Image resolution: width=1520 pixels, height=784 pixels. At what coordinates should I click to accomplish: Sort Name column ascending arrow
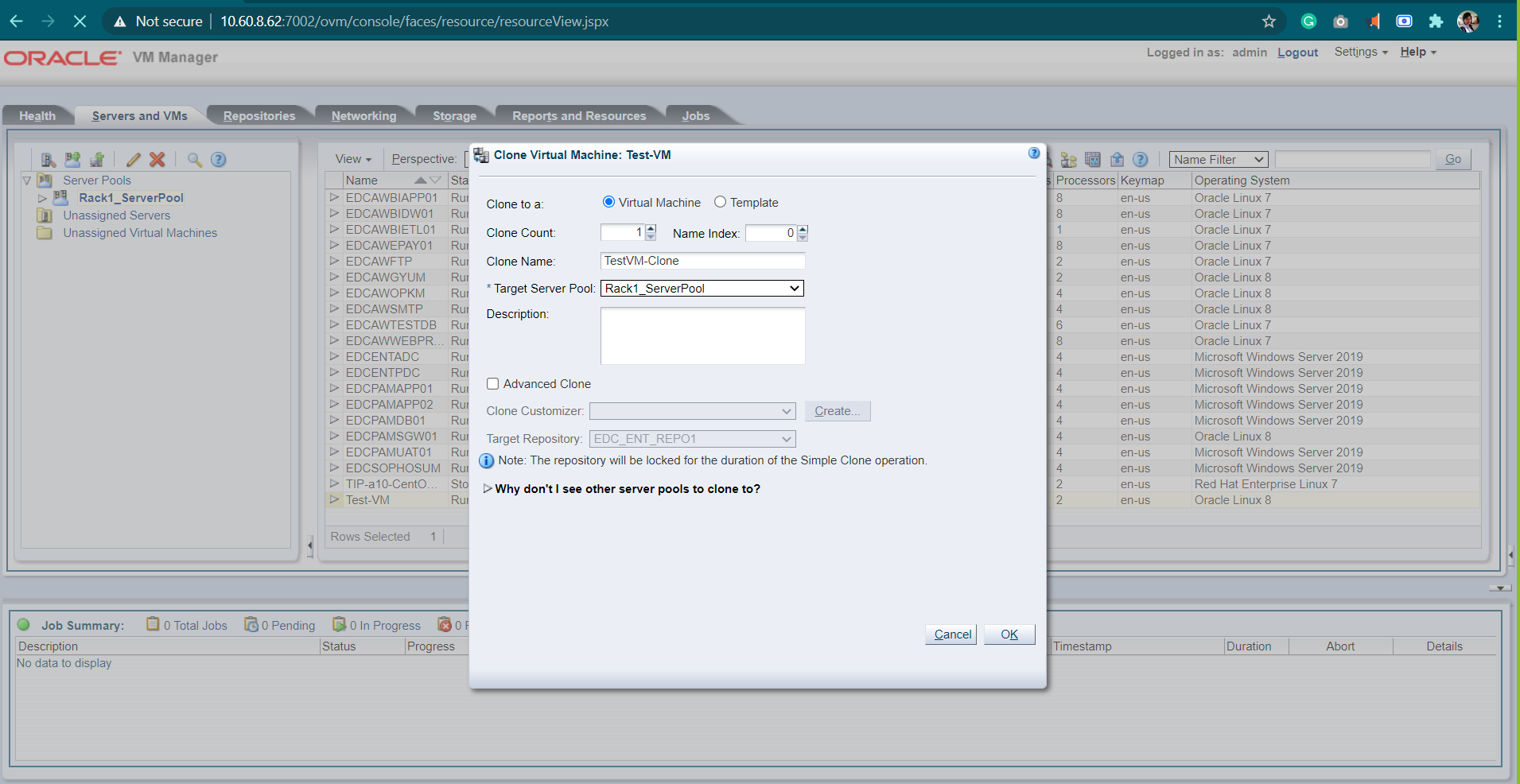(x=421, y=180)
